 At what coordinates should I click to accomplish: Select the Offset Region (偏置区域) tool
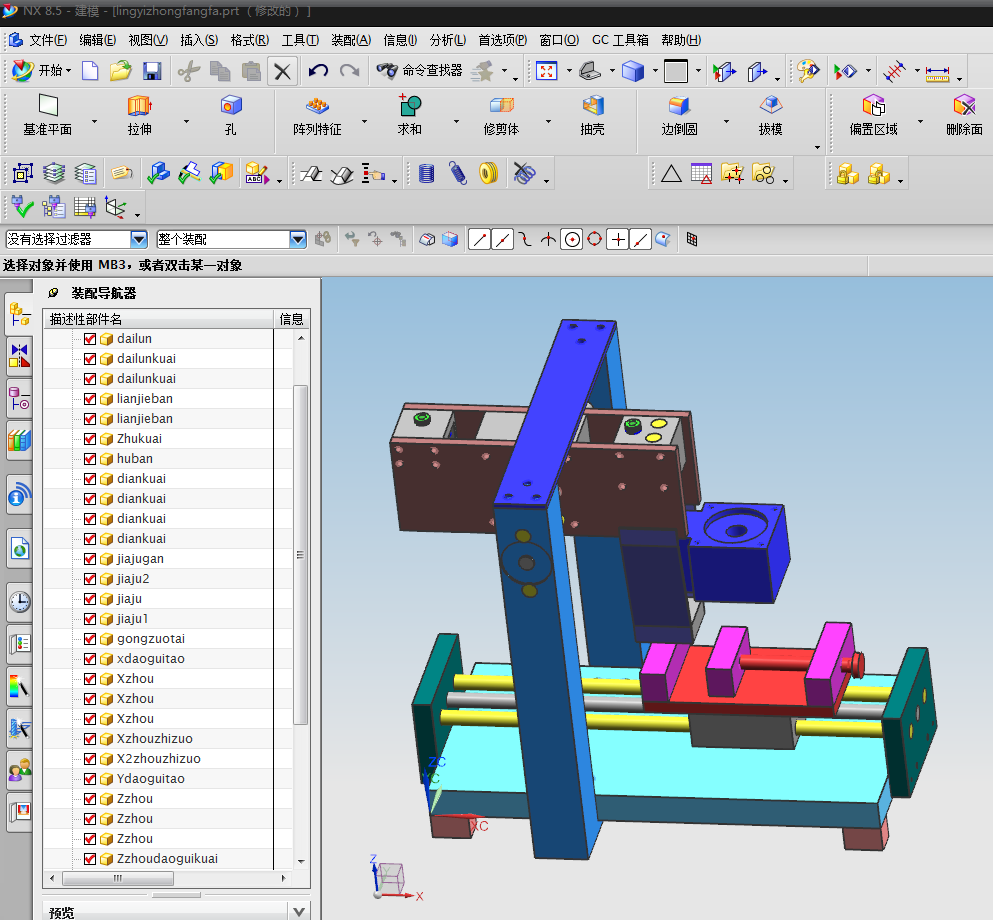pyautogui.click(x=874, y=115)
